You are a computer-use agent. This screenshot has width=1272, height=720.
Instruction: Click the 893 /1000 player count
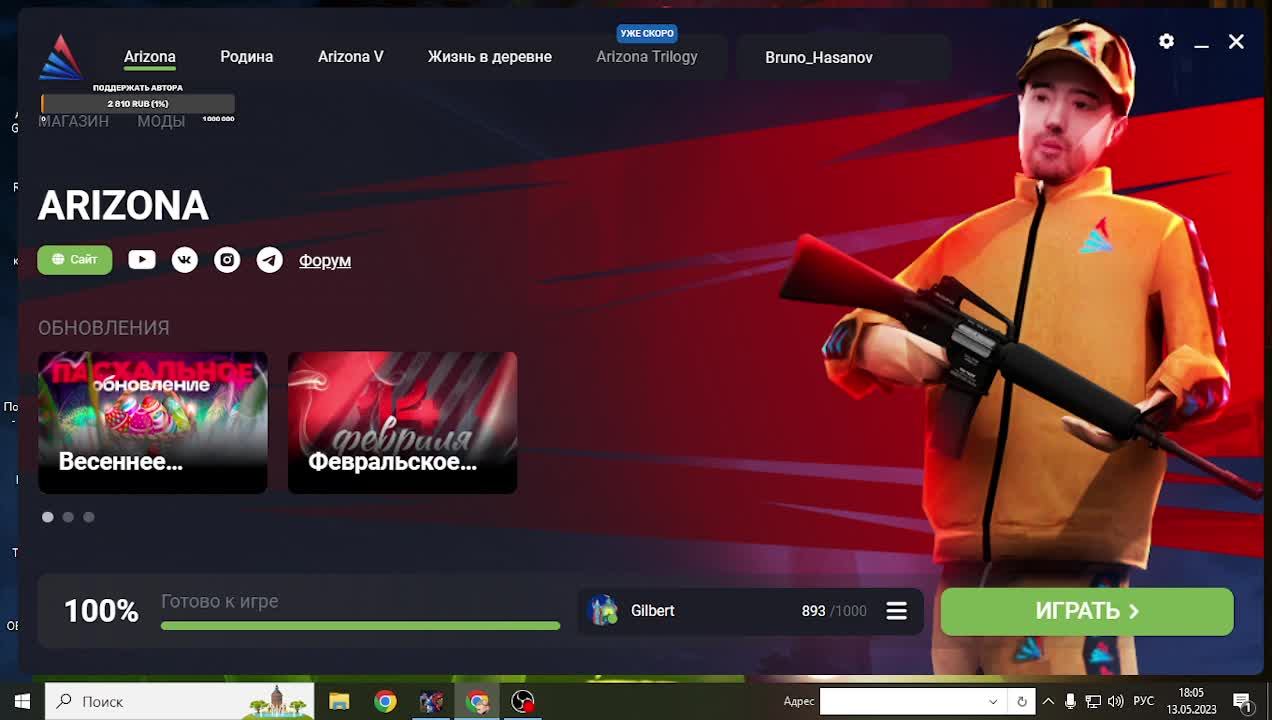[834, 611]
